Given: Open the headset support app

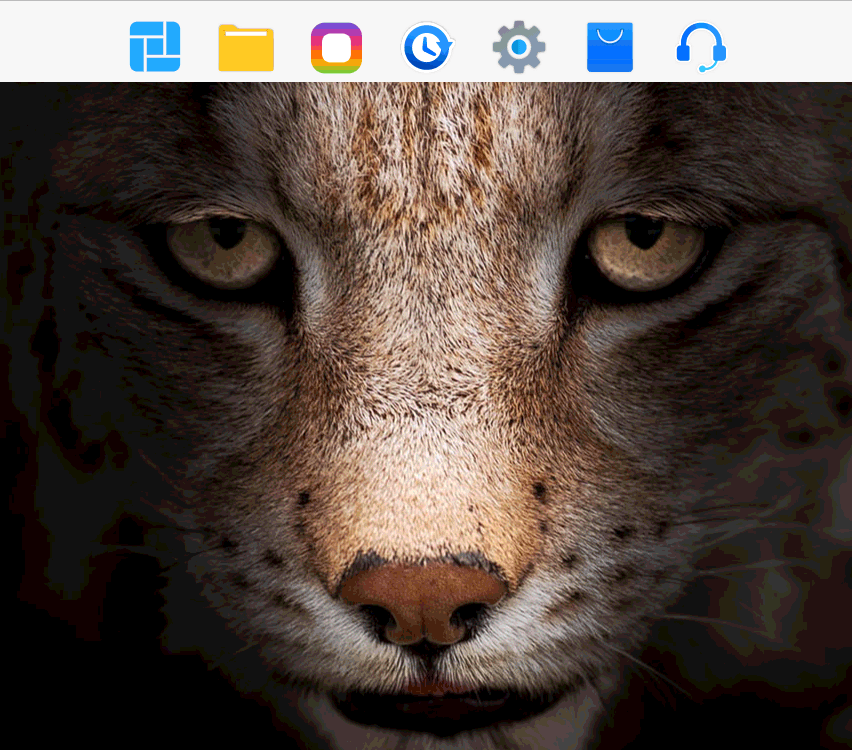Looking at the screenshot, I should (x=701, y=47).
